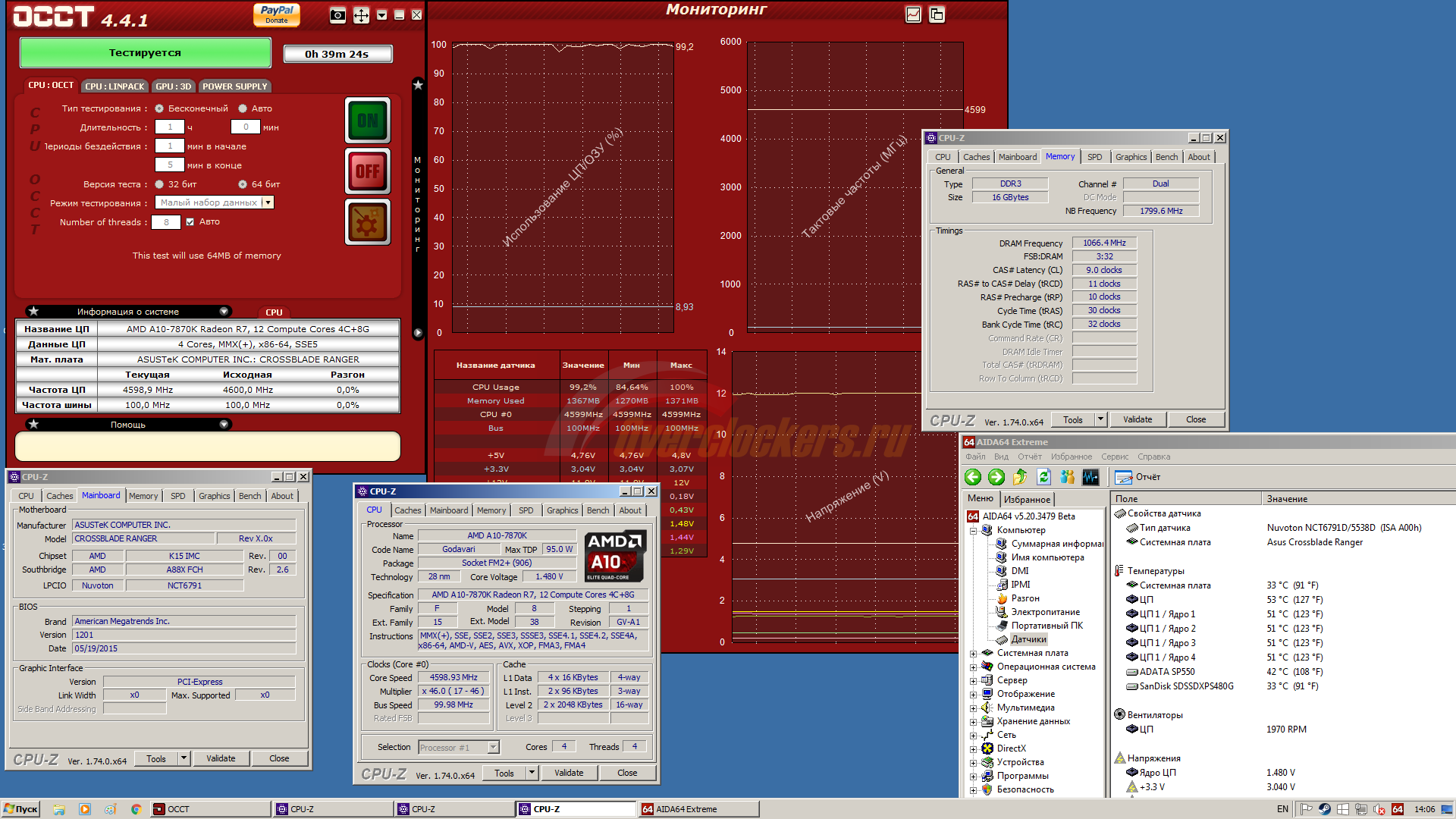Open Chrome from the taskbar quick launch
Screen dimensions: 1456x819
pyautogui.click(x=136, y=809)
